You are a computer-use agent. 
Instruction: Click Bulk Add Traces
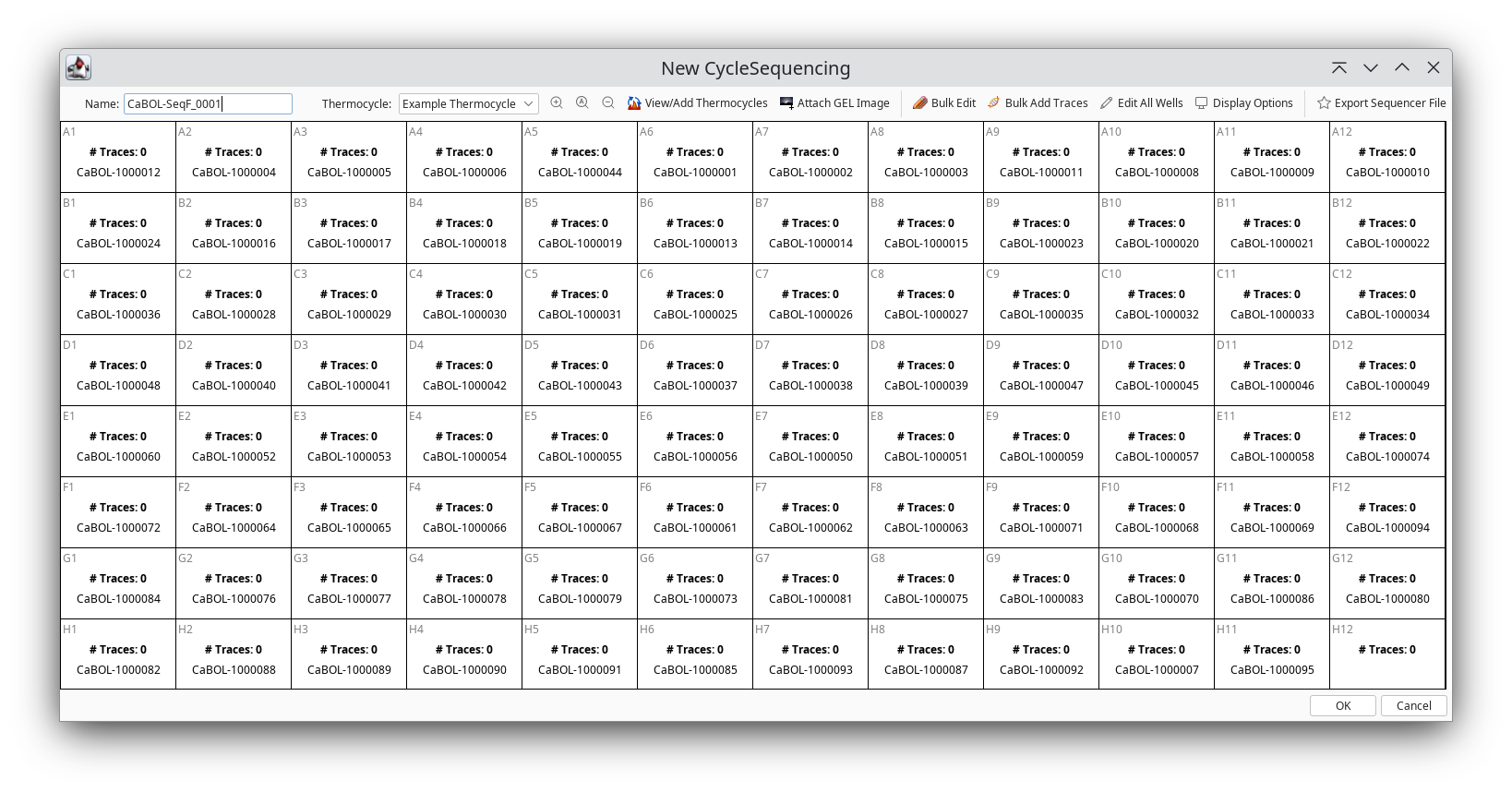pos(1037,103)
